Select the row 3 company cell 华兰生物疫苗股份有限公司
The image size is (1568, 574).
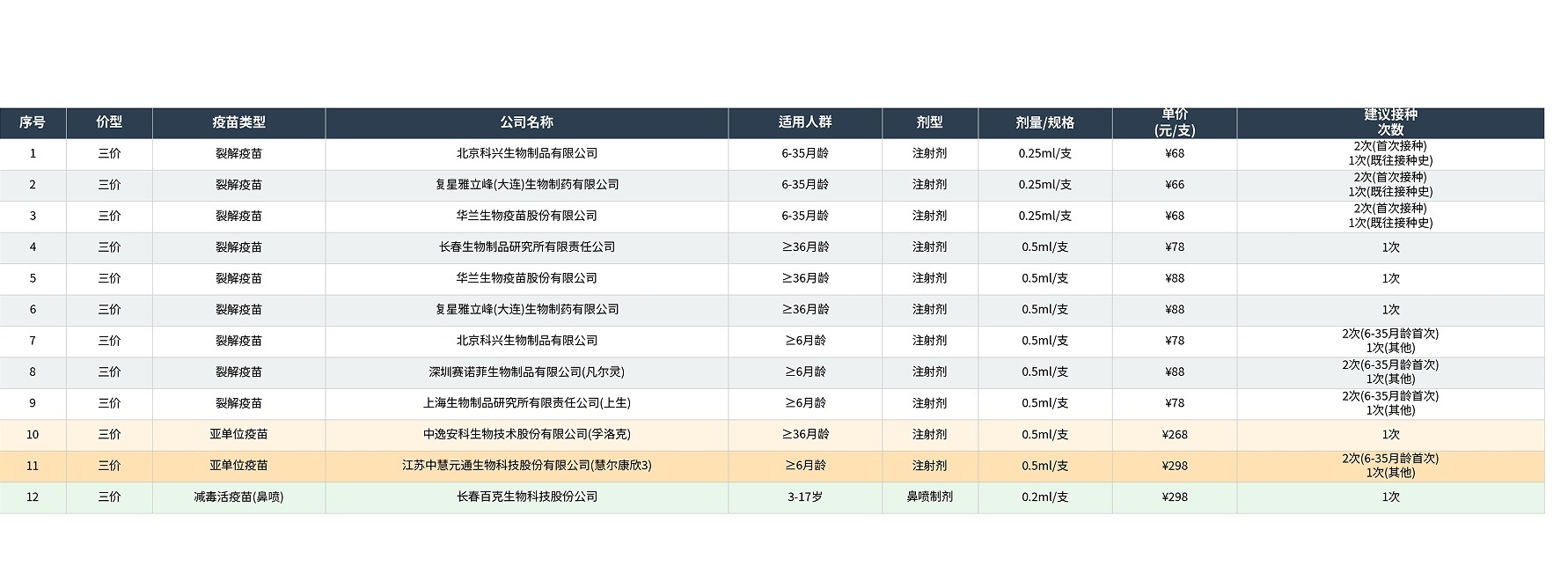[x=526, y=216]
